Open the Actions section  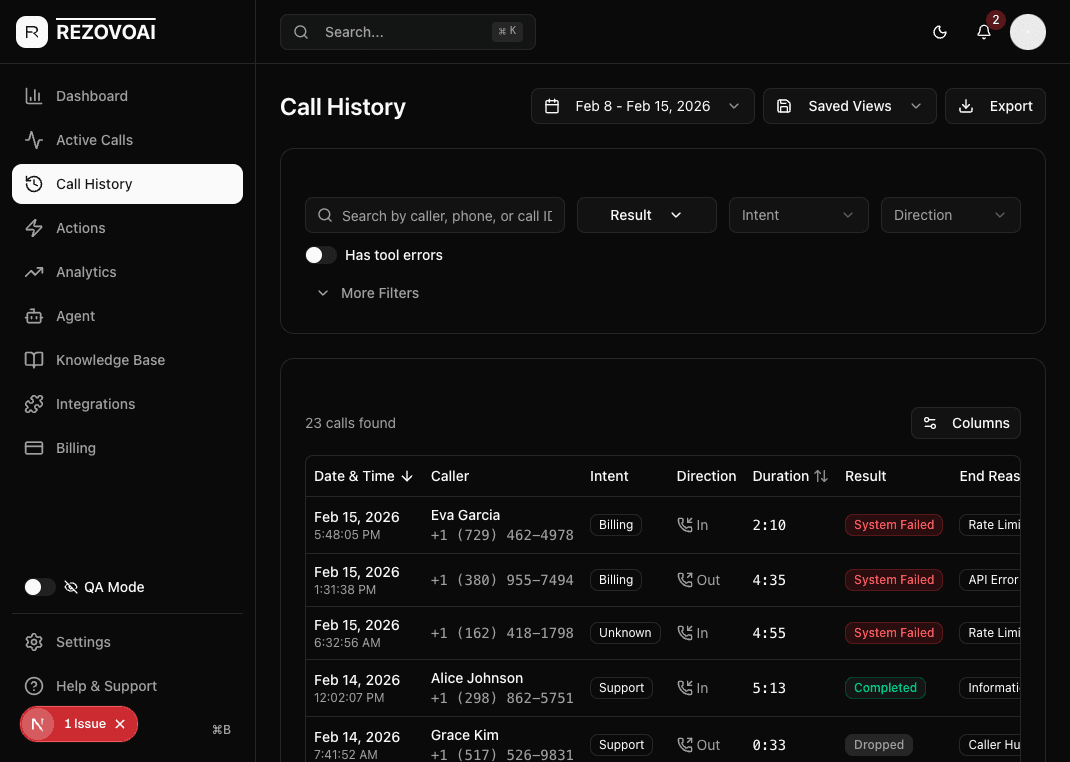(81, 228)
